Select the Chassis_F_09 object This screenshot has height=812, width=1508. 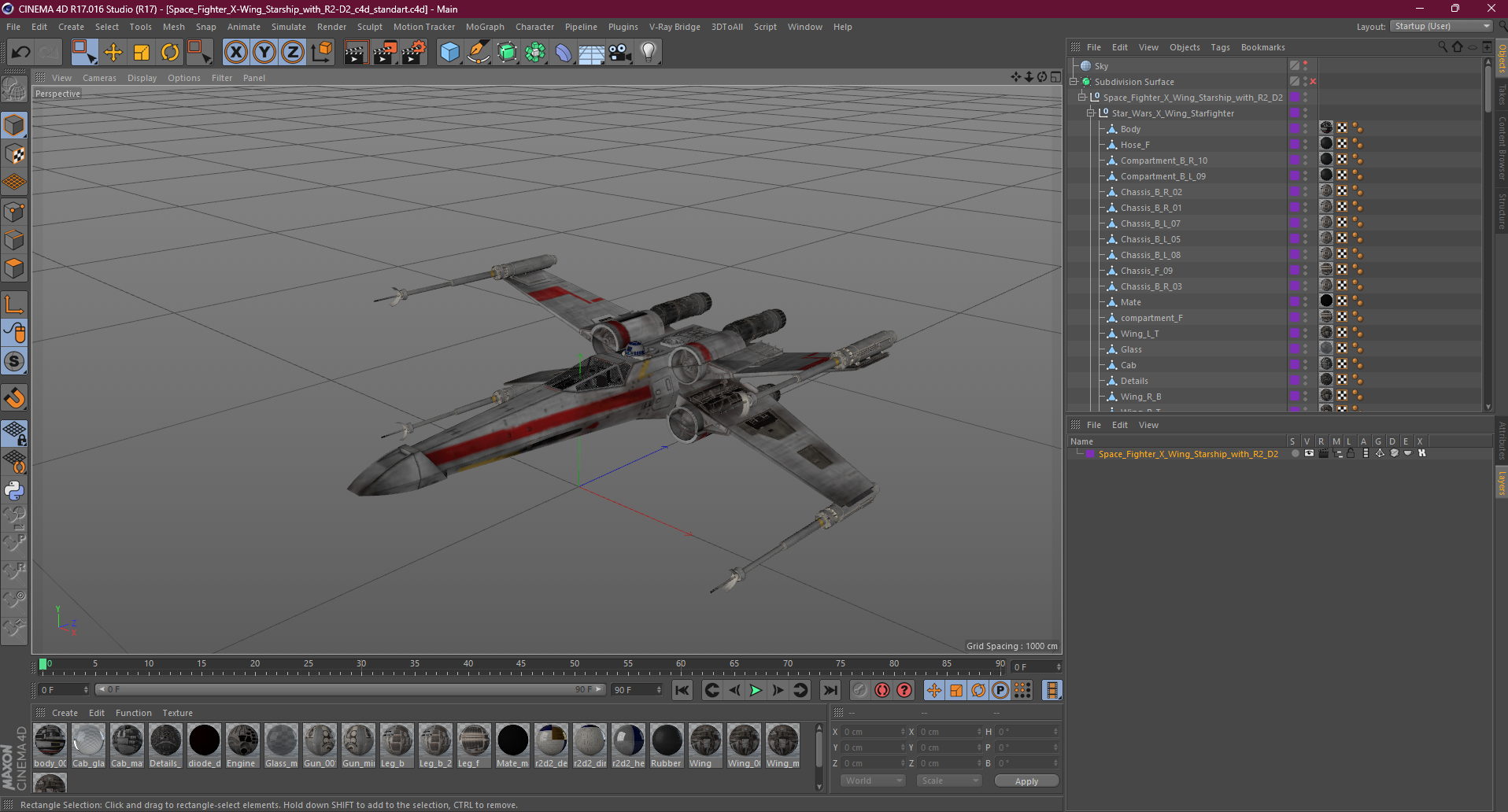[x=1146, y=271]
